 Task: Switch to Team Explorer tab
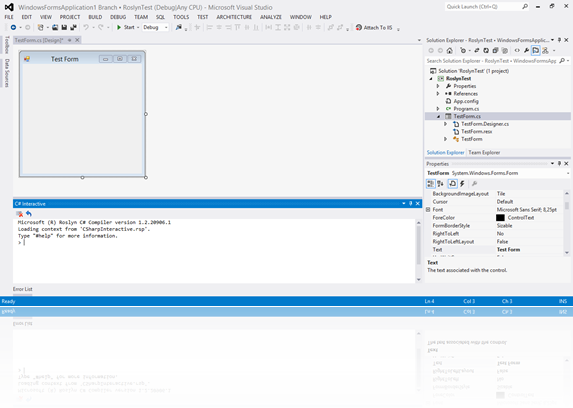484,152
